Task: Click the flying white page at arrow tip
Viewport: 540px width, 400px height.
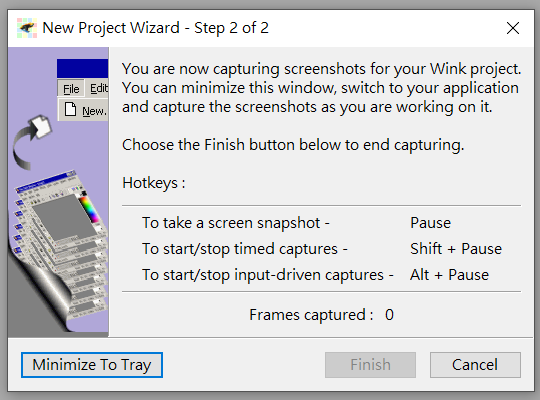Action: (x=41, y=126)
